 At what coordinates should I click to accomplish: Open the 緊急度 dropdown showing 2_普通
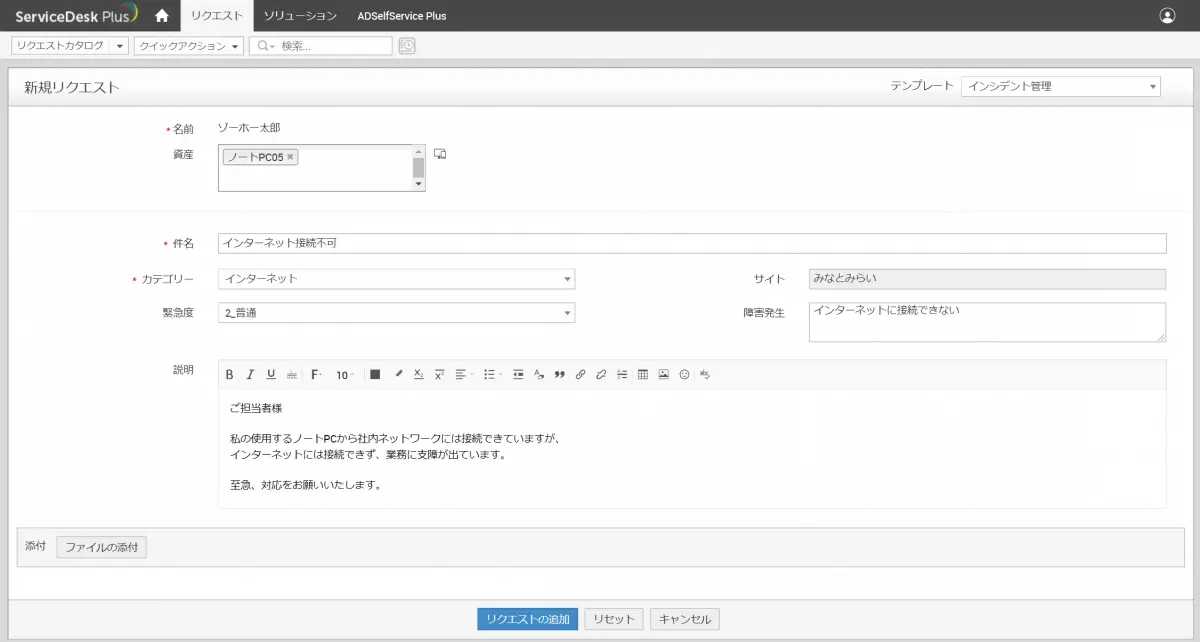396,313
